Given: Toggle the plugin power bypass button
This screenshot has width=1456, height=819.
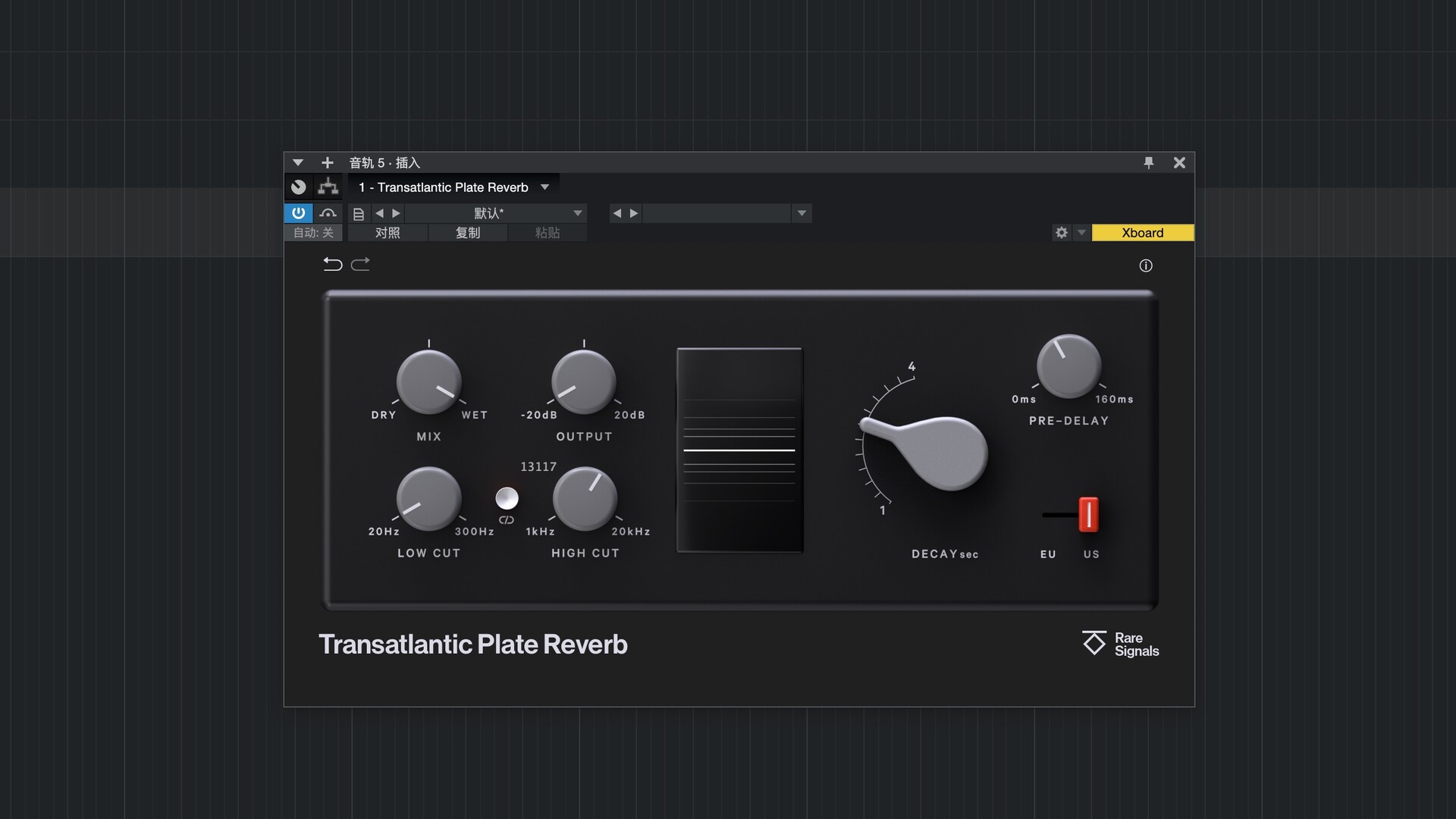Looking at the screenshot, I should 298,213.
